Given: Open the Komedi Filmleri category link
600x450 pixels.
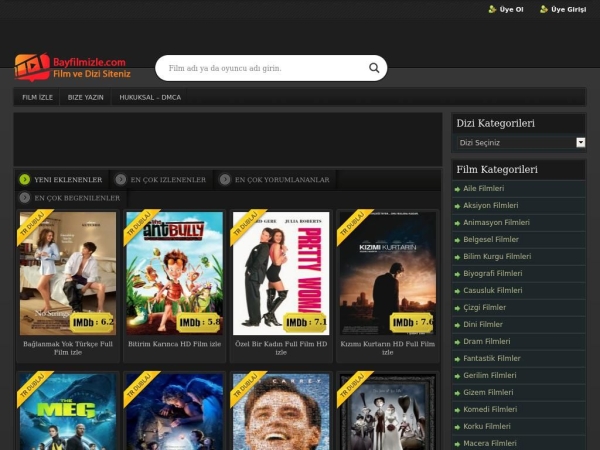Looking at the screenshot, I should (490, 409).
